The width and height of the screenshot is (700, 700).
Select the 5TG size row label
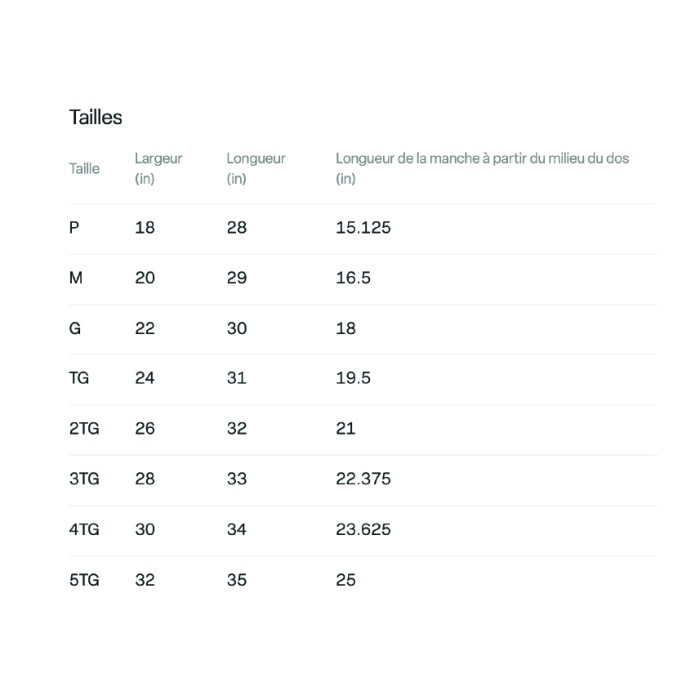pos(84,580)
